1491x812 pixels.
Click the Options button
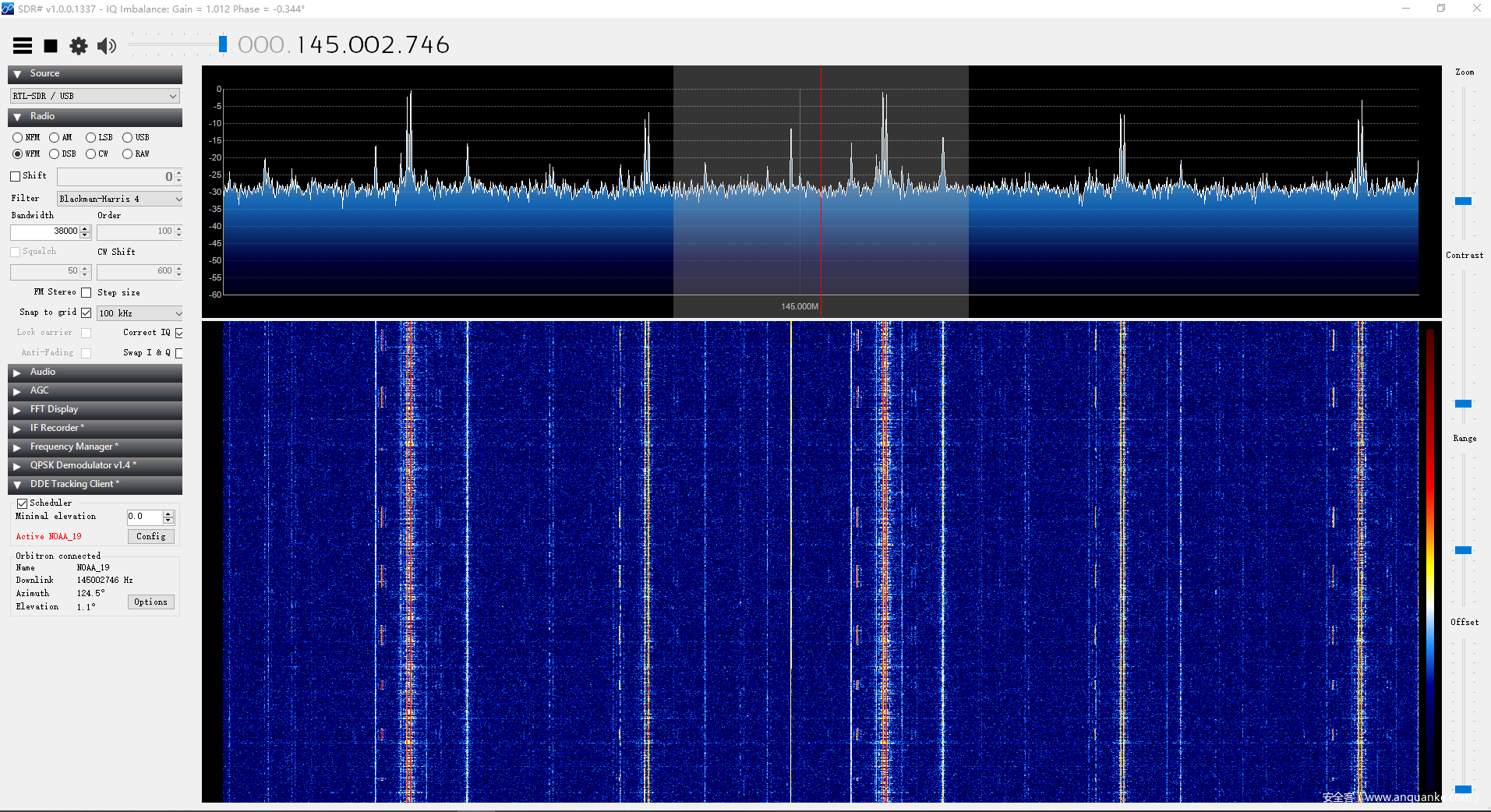click(x=150, y=602)
